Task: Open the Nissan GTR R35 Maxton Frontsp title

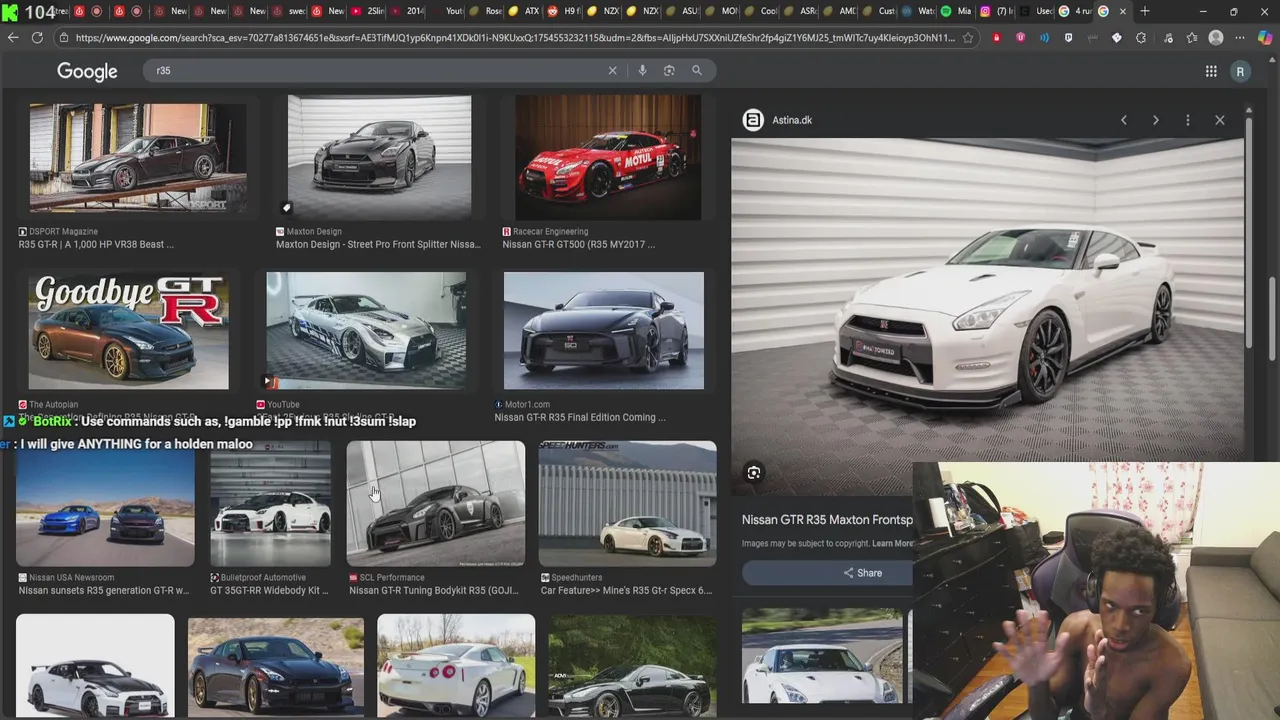Action: click(x=827, y=520)
